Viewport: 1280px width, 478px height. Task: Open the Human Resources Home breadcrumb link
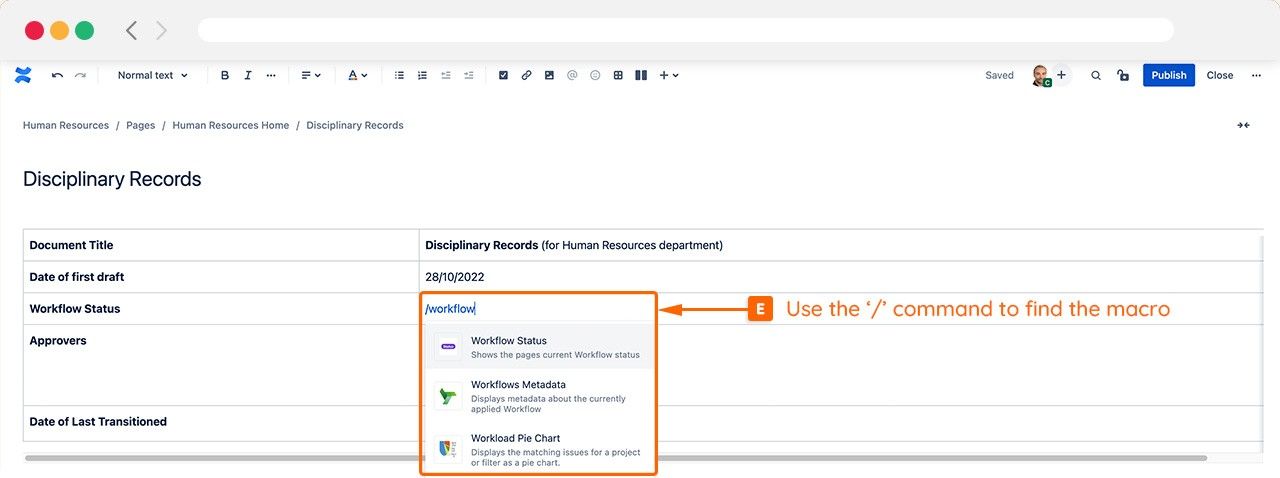[230, 125]
